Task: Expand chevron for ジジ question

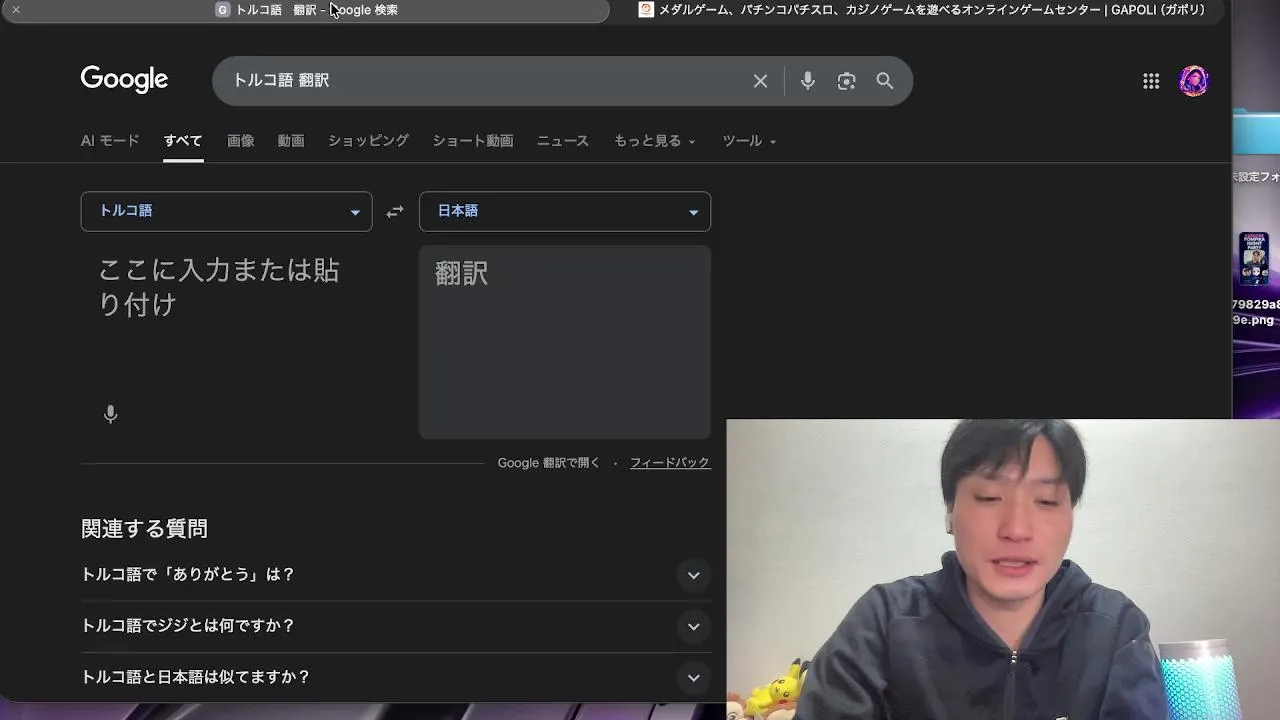Action: pyautogui.click(x=693, y=626)
